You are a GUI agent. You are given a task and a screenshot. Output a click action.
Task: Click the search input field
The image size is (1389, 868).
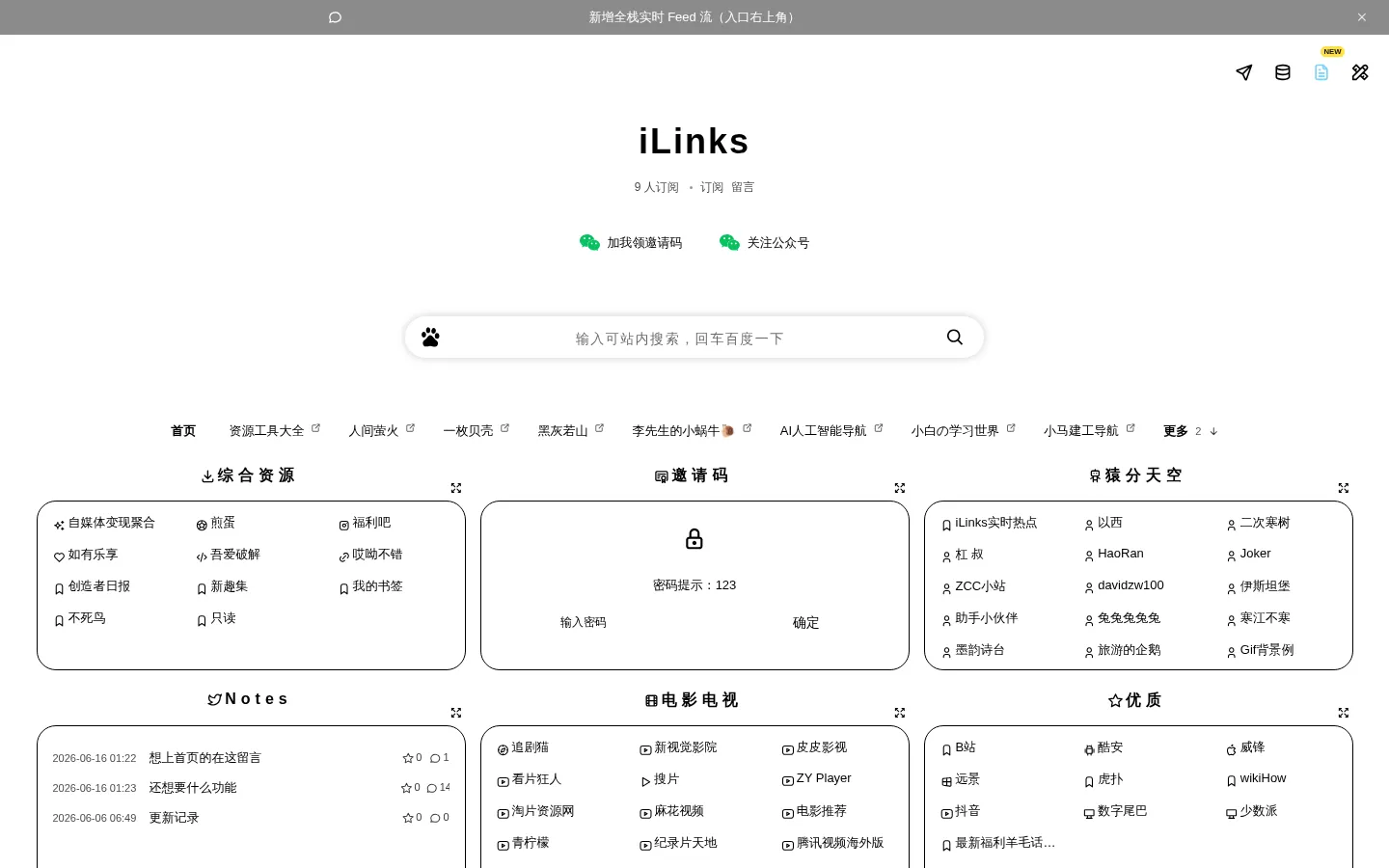point(679,339)
